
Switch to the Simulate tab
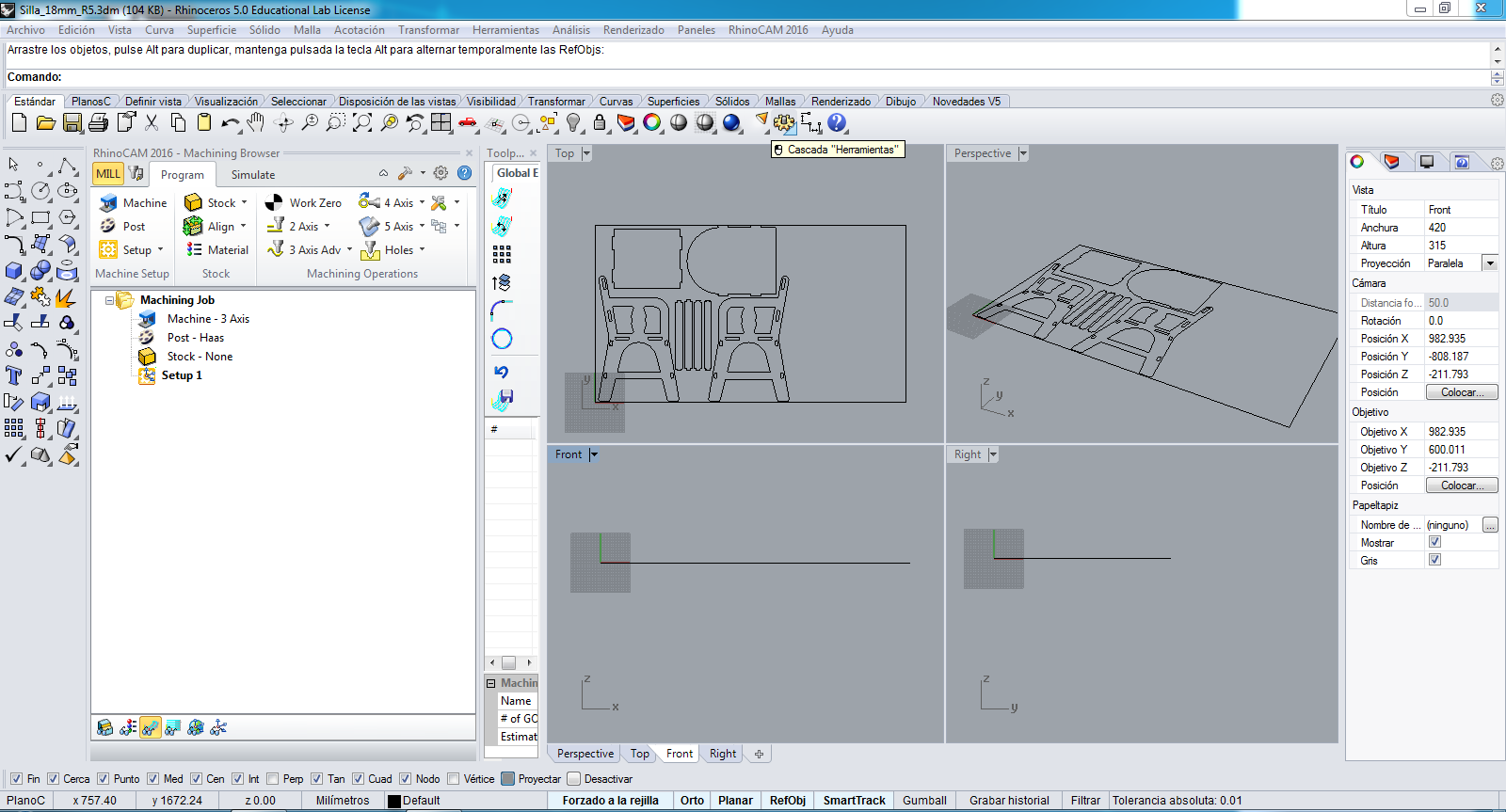point(253,175)
